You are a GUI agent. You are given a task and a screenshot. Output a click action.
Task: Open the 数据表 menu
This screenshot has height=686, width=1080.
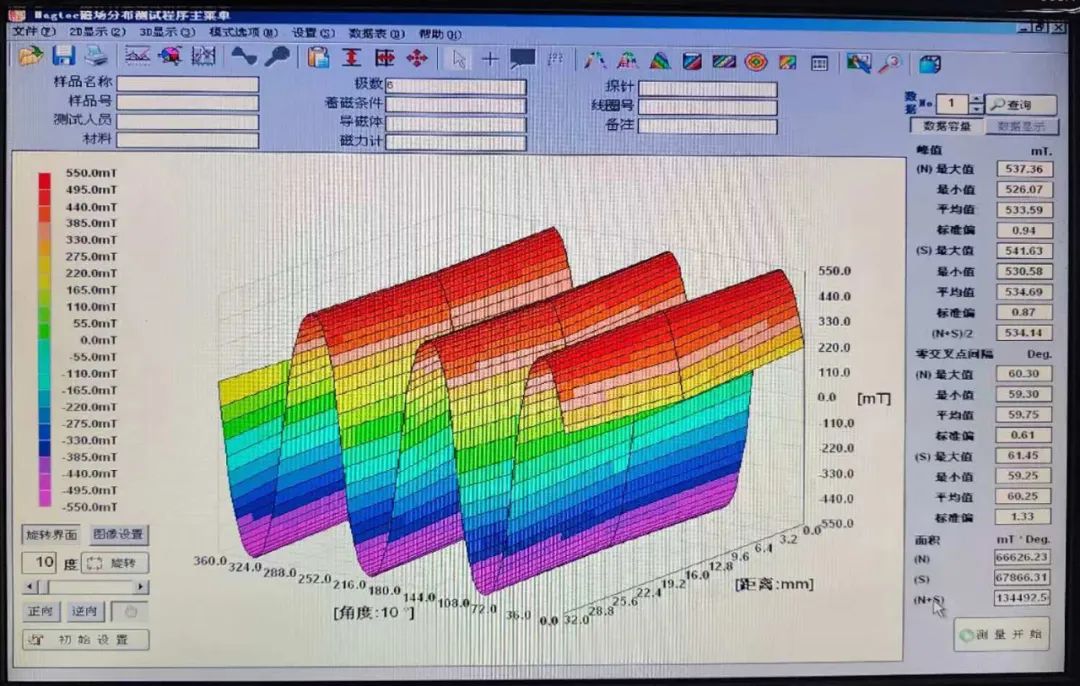click(x=376, y=33)
